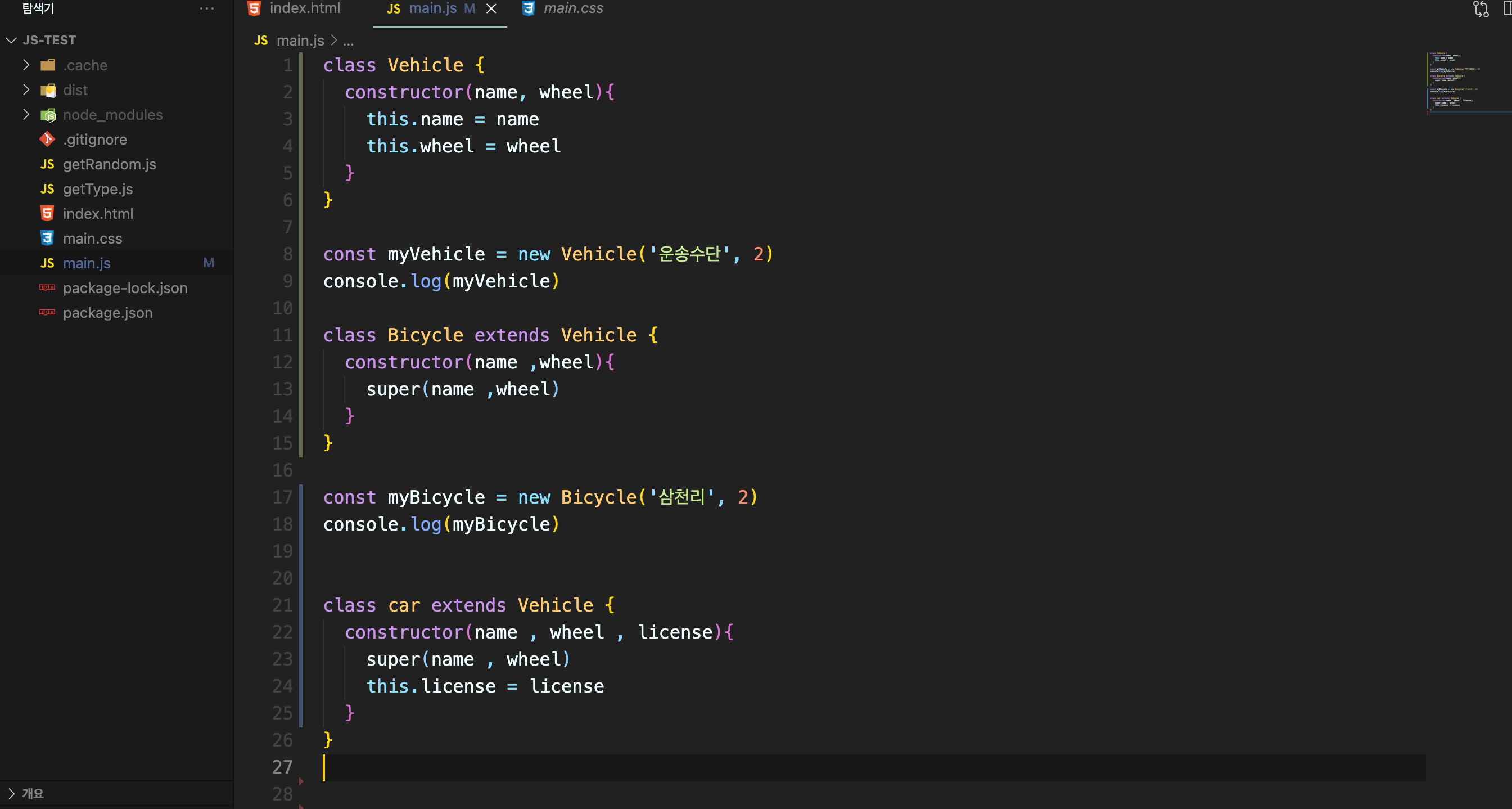Image resolution: width=1512 pixels, height=809 pixels.
Task: Open package.json in explorer
Action: point(107,312)
